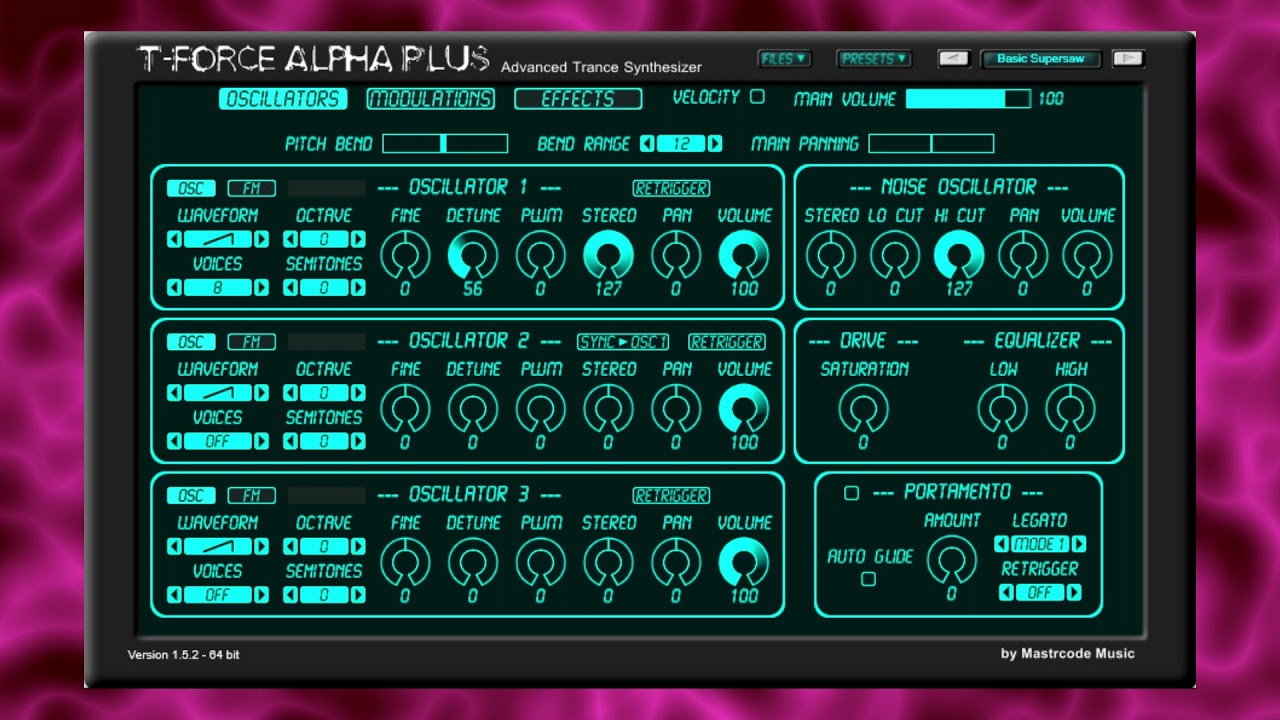This screenshot has height=720, width=1280.
Task: Tick the Auto Glide checkbox
Action: tap(868, 579)
